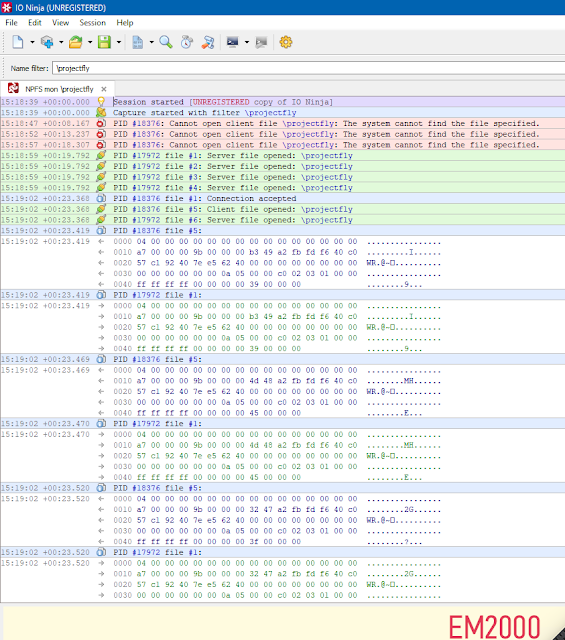The width and height of the screenshot is (565, 640).
Task: Select 'PID #17972 file #1:' at +00:23.520
Action: 158,552
